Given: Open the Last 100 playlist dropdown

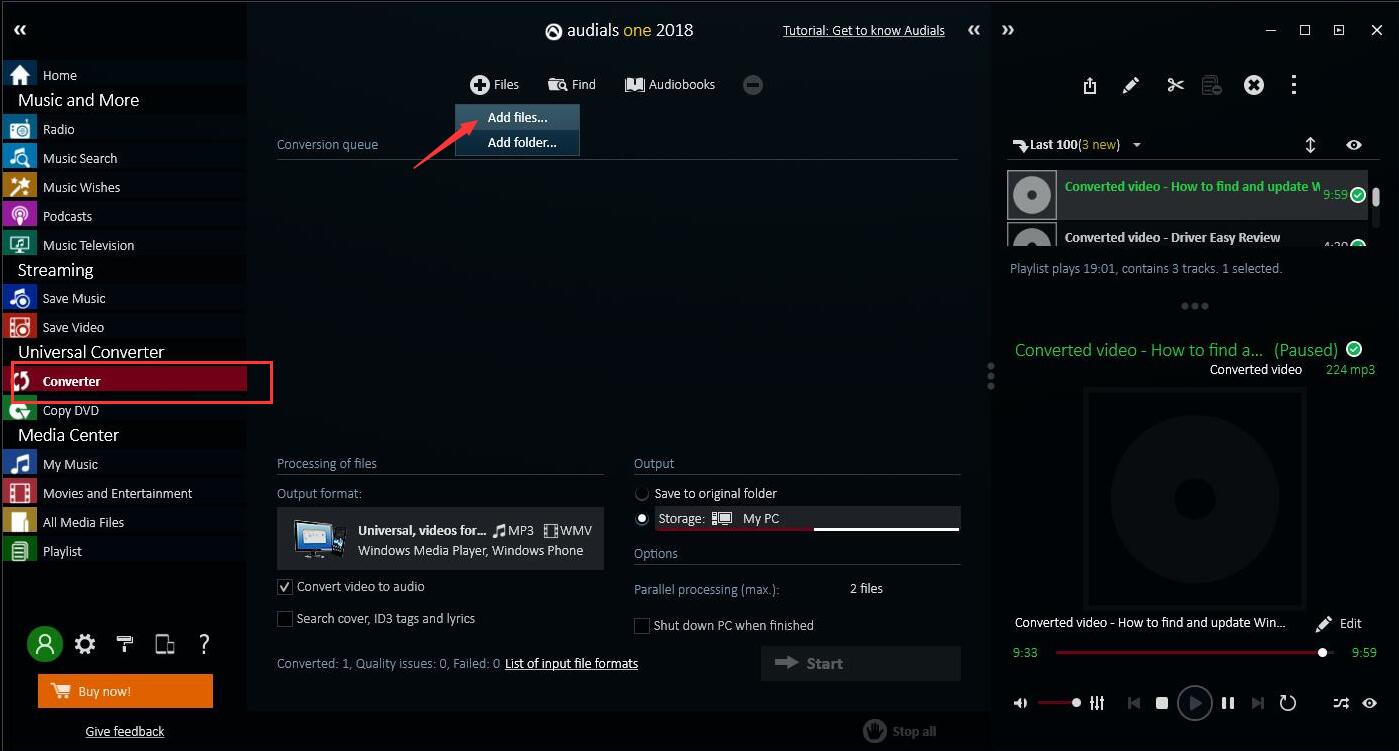Looking at the screenshot, I should pos(1136,145).
